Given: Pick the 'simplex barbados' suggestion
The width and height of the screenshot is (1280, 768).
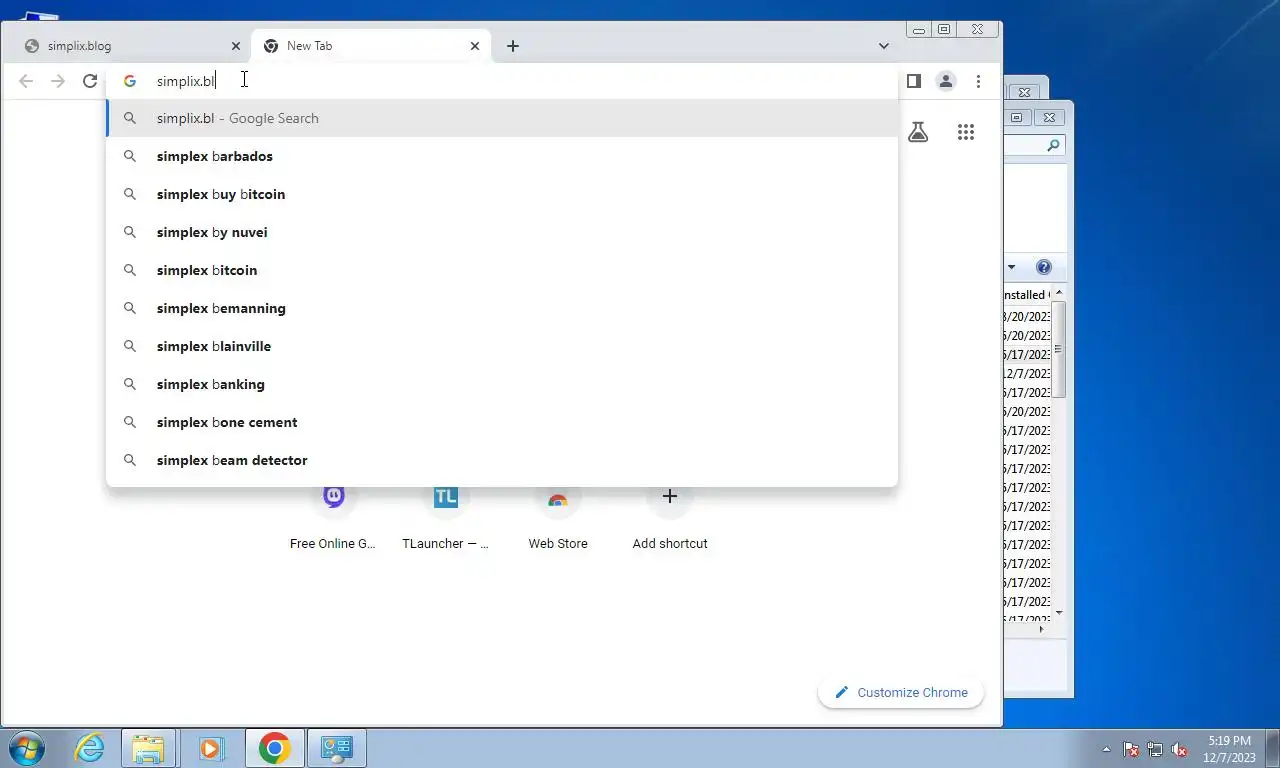Looking at the screenshot, I should click(x=502, y=156).
